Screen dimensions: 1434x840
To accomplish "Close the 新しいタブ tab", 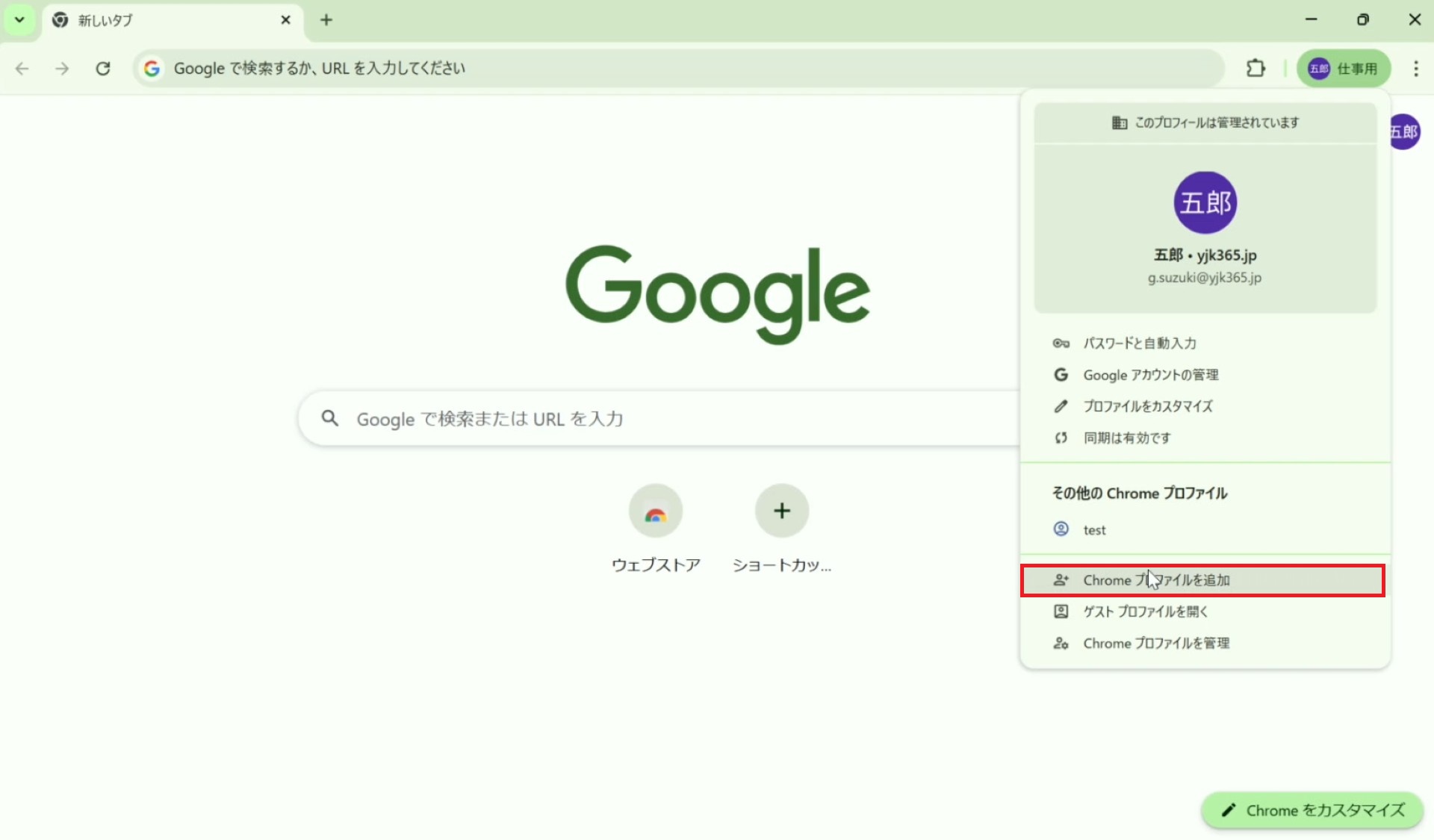I will 285,20.
